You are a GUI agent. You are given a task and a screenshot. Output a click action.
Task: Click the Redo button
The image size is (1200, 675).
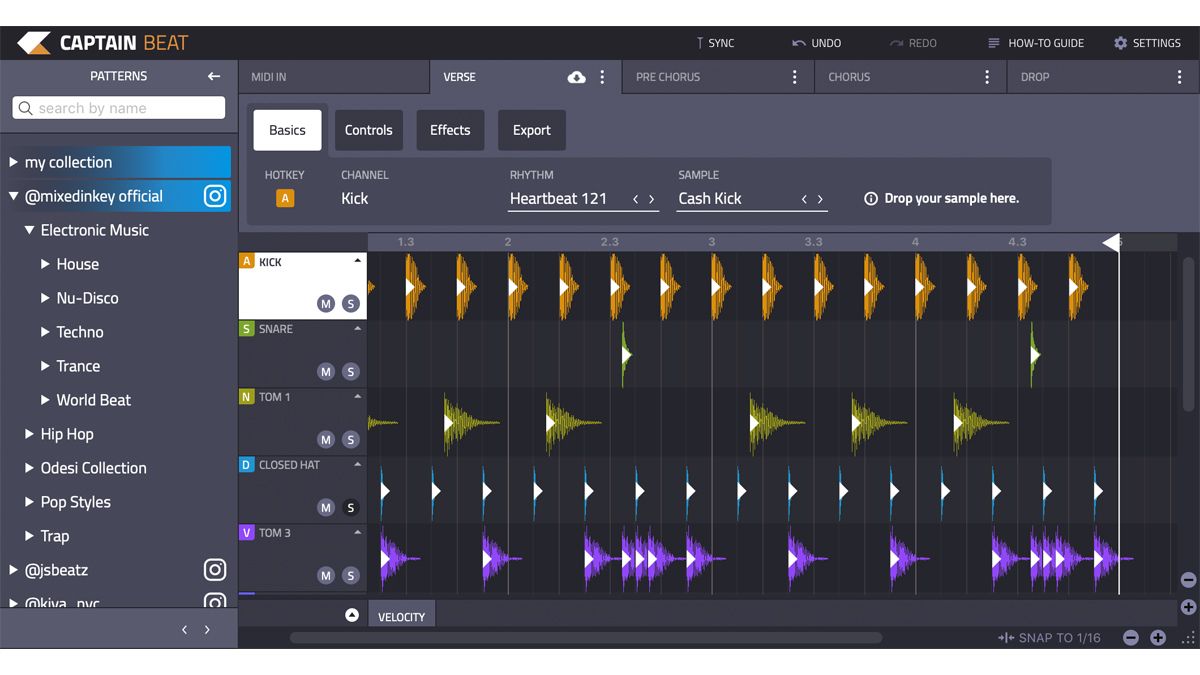click(x=913, y=43)
